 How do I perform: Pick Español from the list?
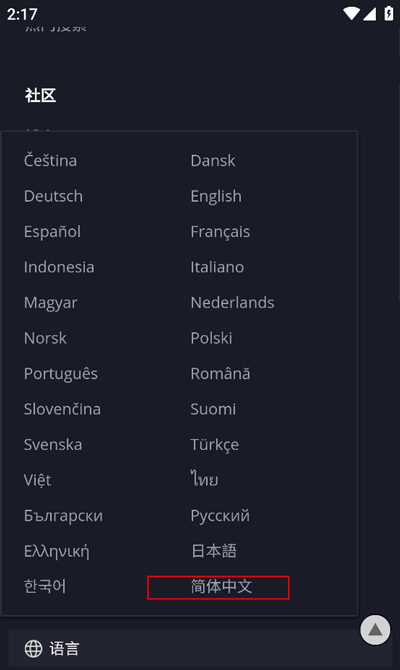click(x=52, y=232)
